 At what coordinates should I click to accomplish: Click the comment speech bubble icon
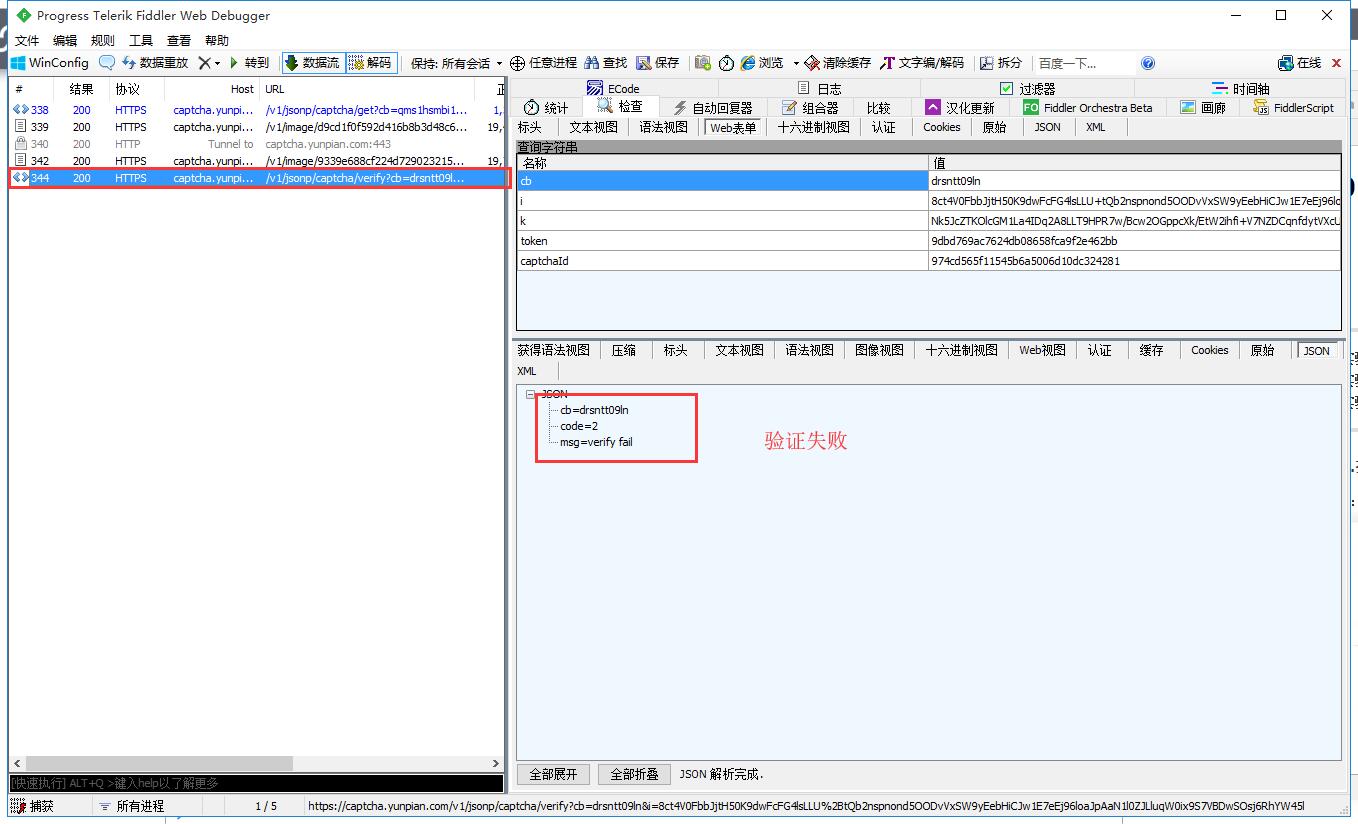(x=106, y=63)
